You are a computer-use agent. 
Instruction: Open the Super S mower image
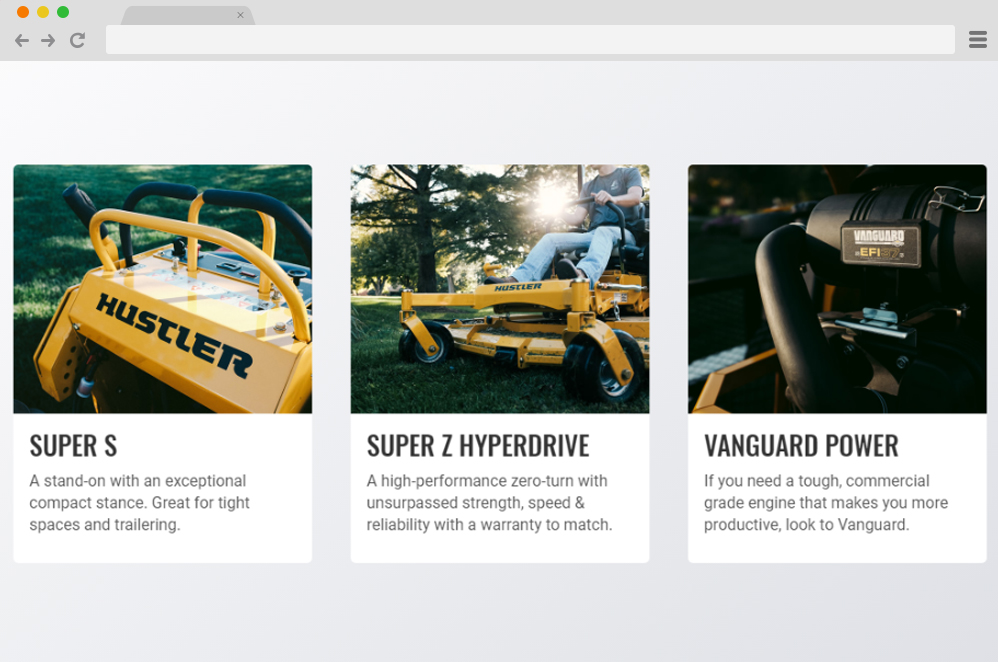[163, 289]
